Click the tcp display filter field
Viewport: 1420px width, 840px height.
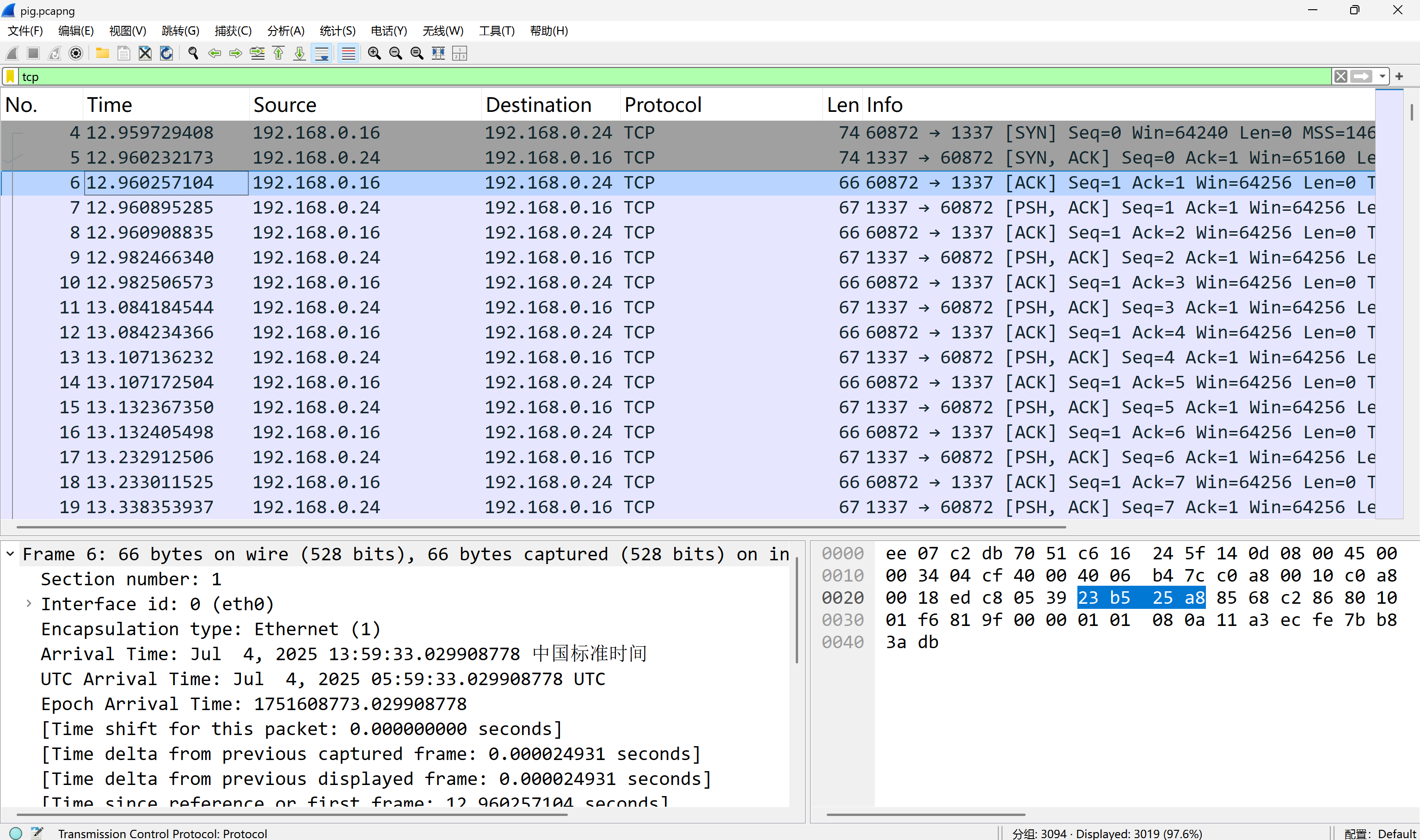point(675,76)
